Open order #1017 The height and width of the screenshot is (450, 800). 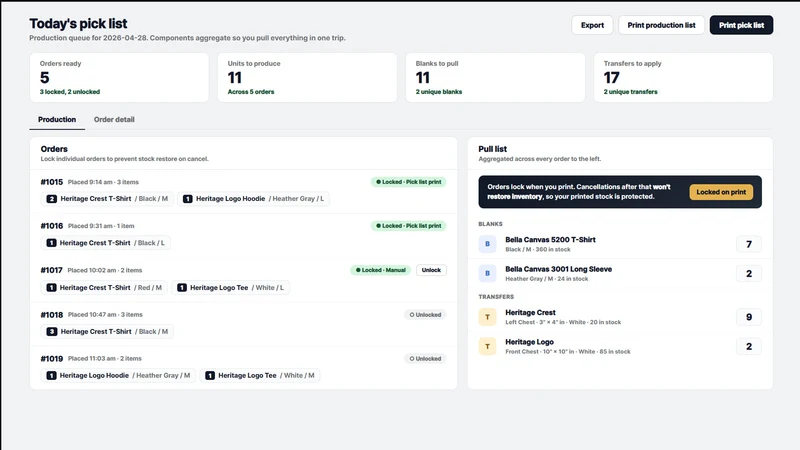[x=52, y=270]
